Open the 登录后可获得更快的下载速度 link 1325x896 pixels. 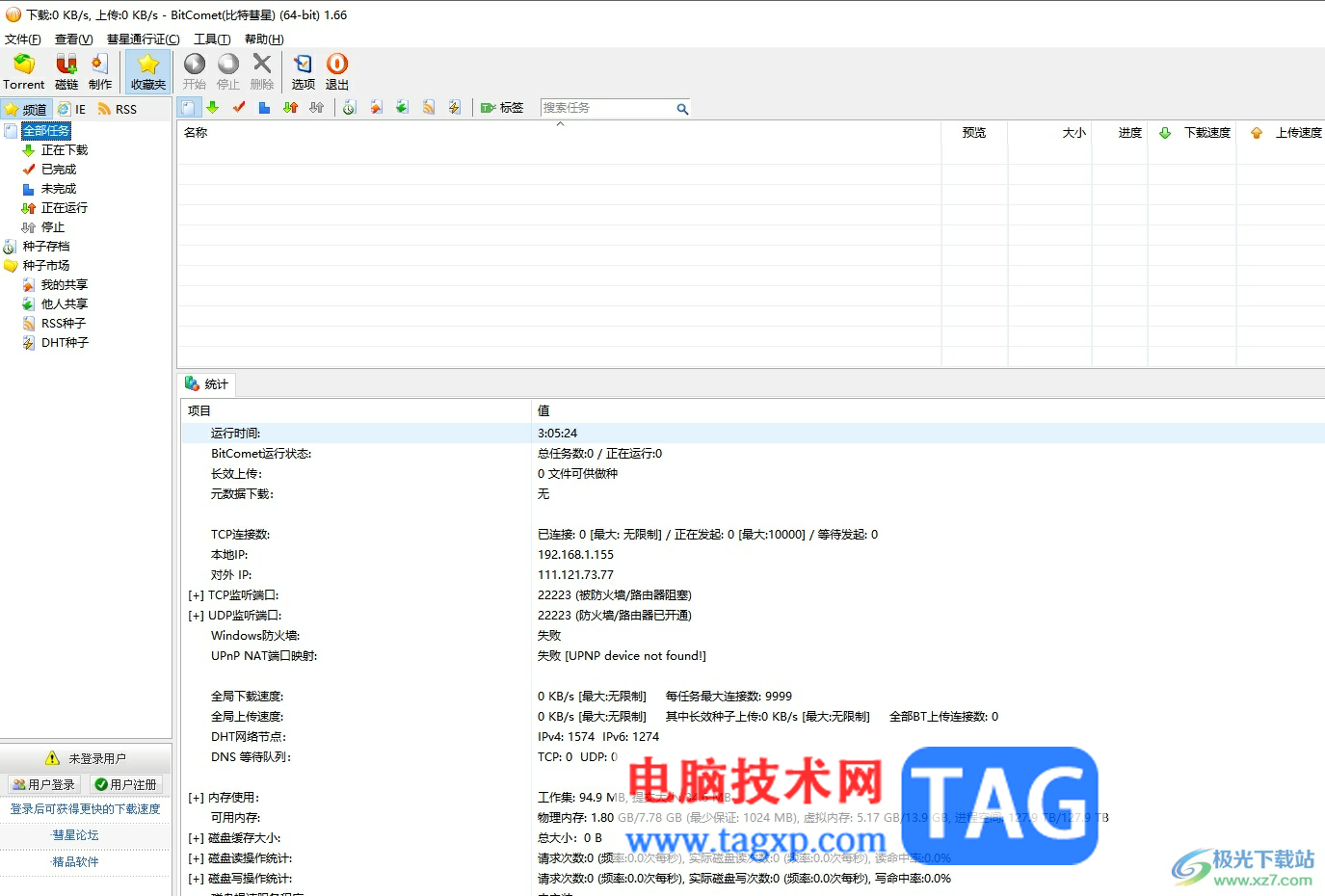click(86, 809)
